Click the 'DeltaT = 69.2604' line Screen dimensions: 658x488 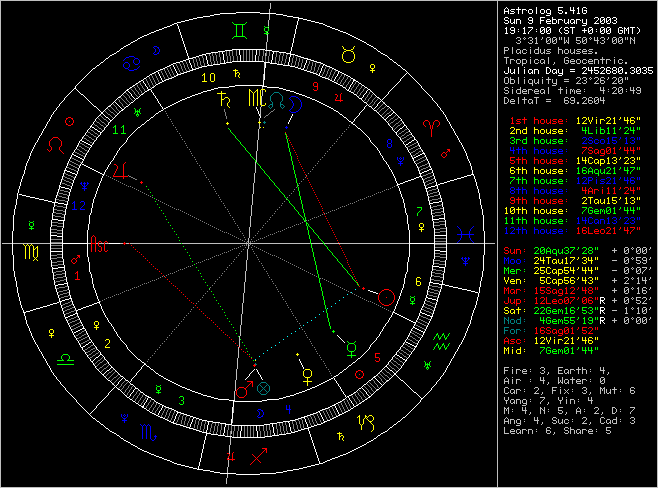(554, 101)
